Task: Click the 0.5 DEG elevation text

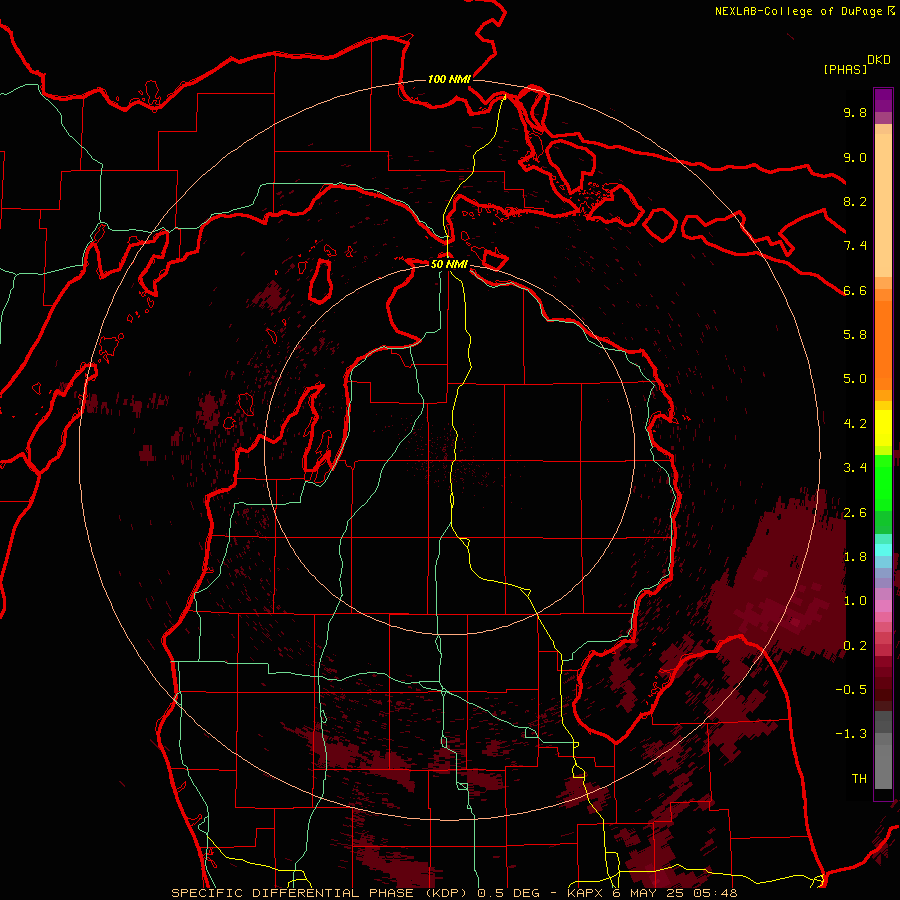Action: tap(509, 893)
